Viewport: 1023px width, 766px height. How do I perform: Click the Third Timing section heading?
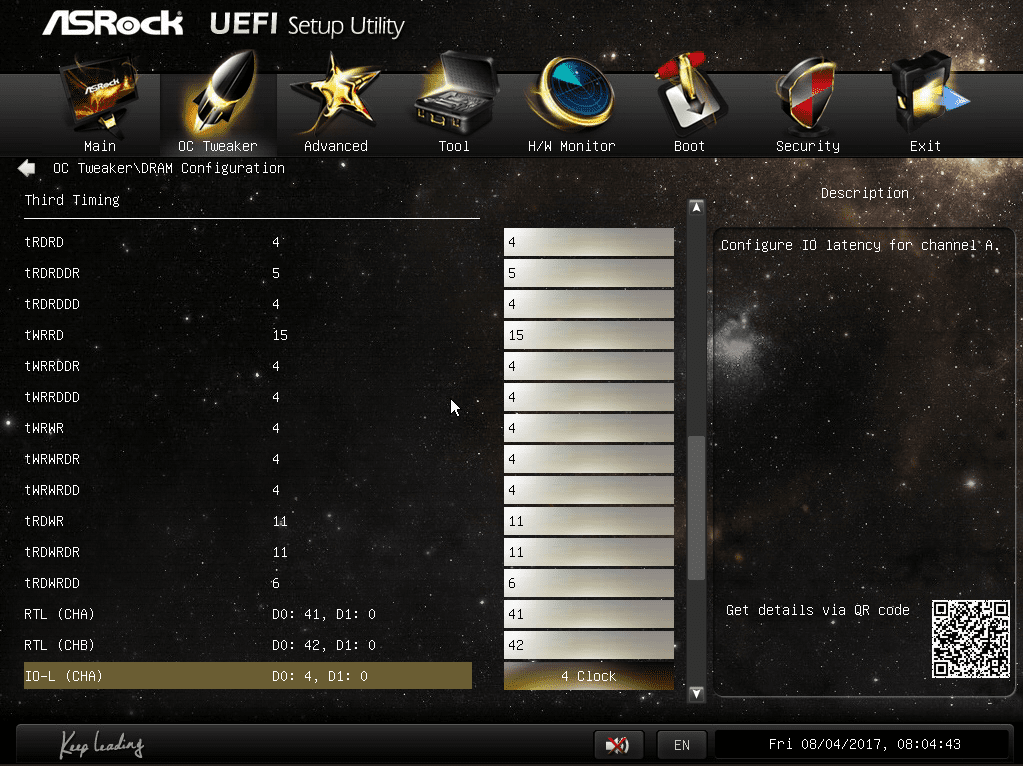click(x=72, y=200)
